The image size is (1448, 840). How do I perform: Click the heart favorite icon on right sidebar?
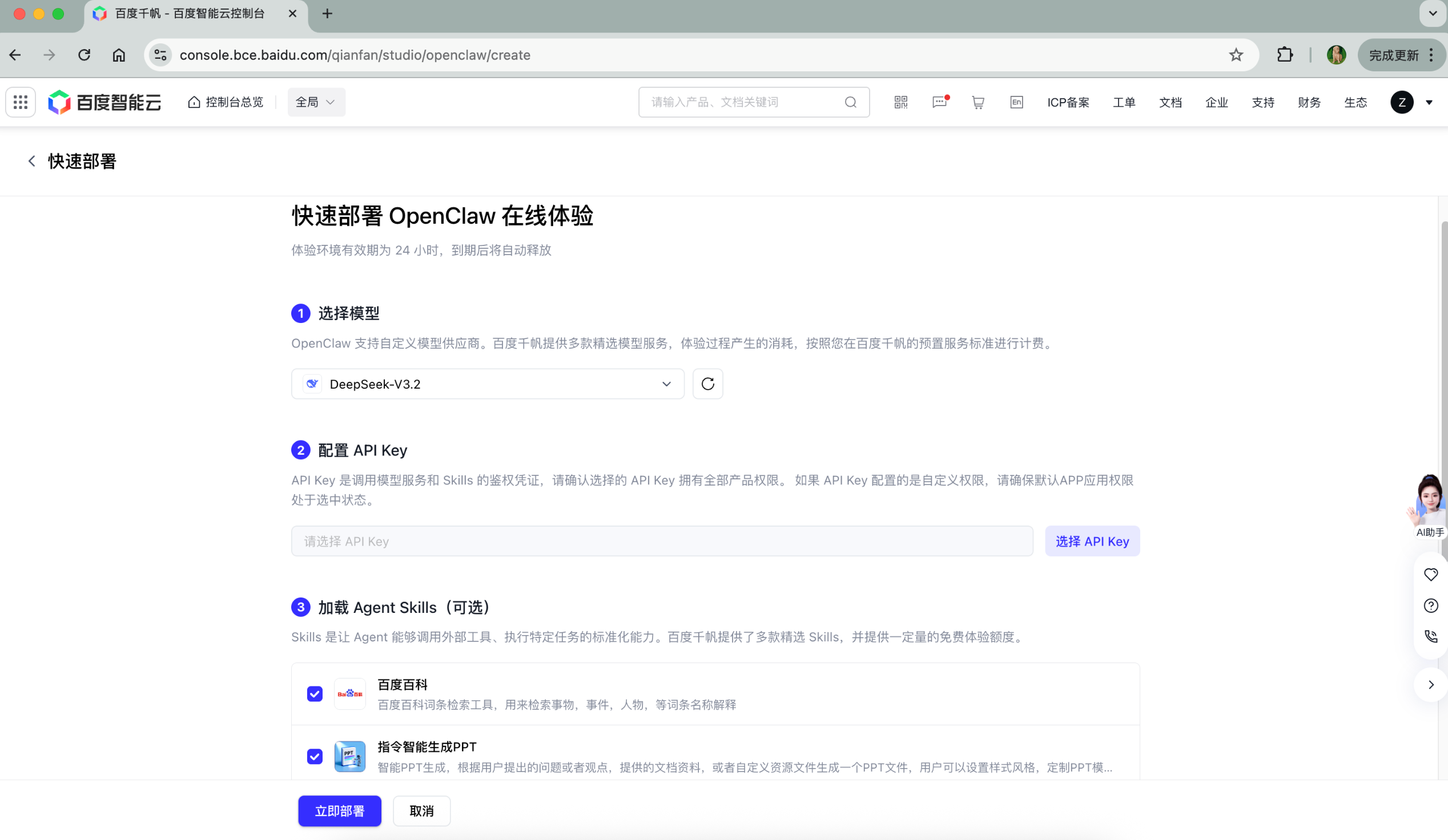click(1431, 574)
